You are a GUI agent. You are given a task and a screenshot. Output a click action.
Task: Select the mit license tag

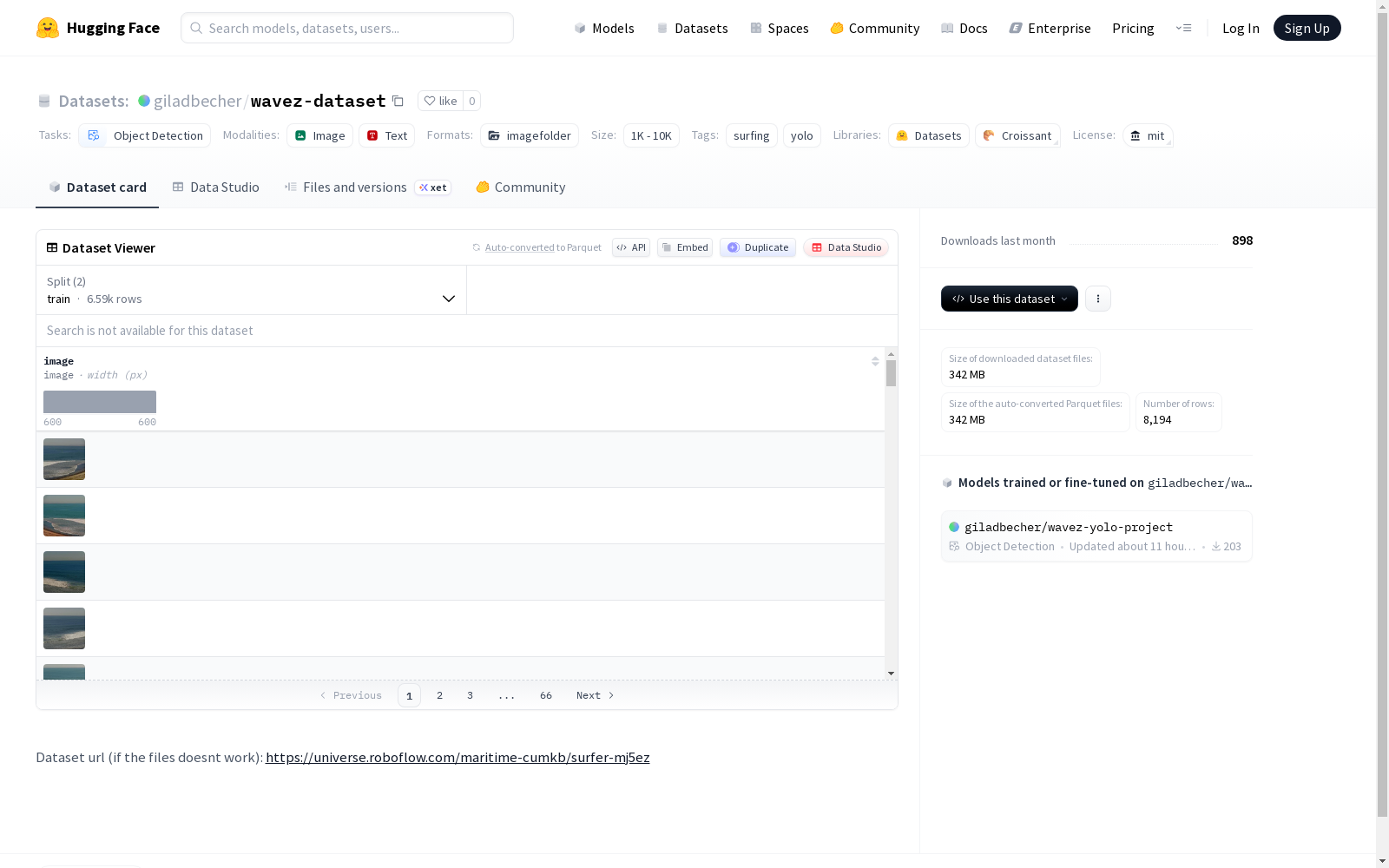pos(1148,135)
